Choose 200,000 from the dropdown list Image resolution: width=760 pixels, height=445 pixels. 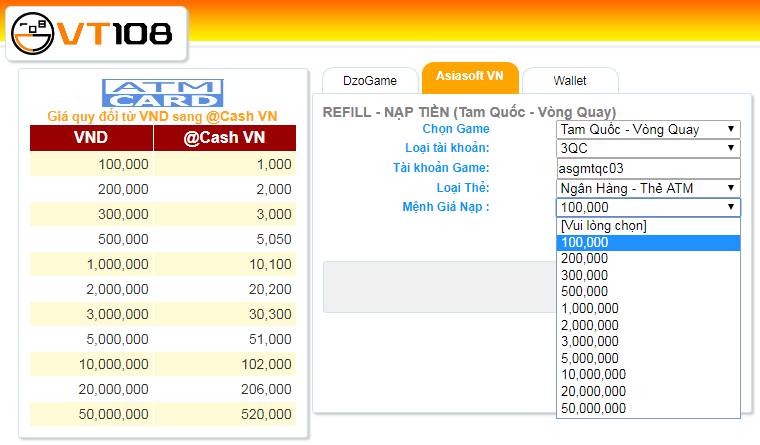click(648, 259)
